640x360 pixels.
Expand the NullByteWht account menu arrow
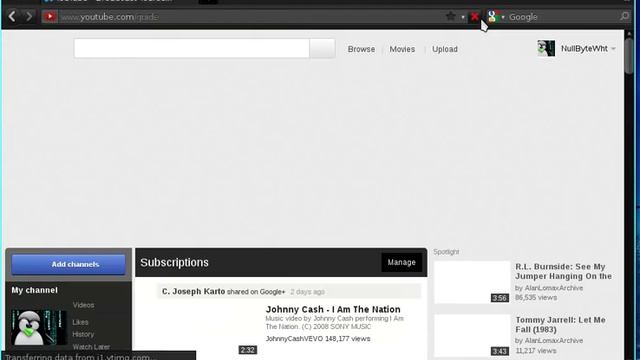point(613,49)
